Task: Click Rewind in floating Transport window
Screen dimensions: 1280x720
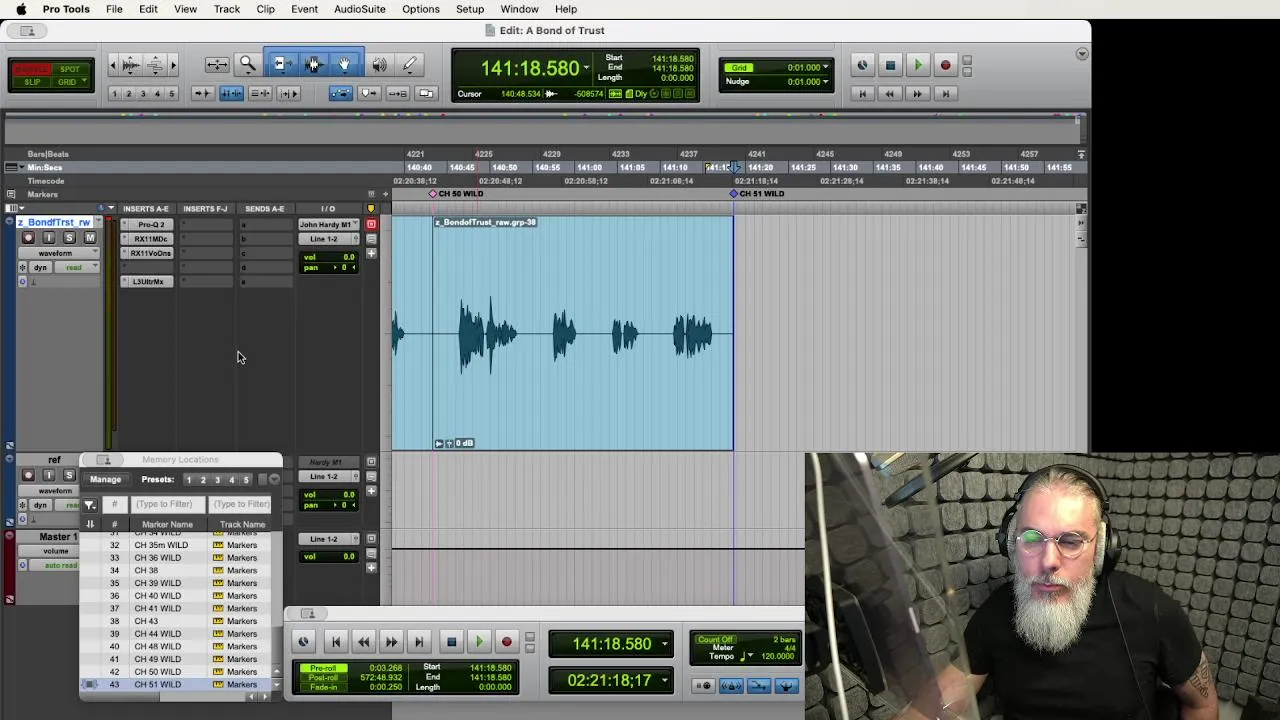Action: (x=363, y=642)
